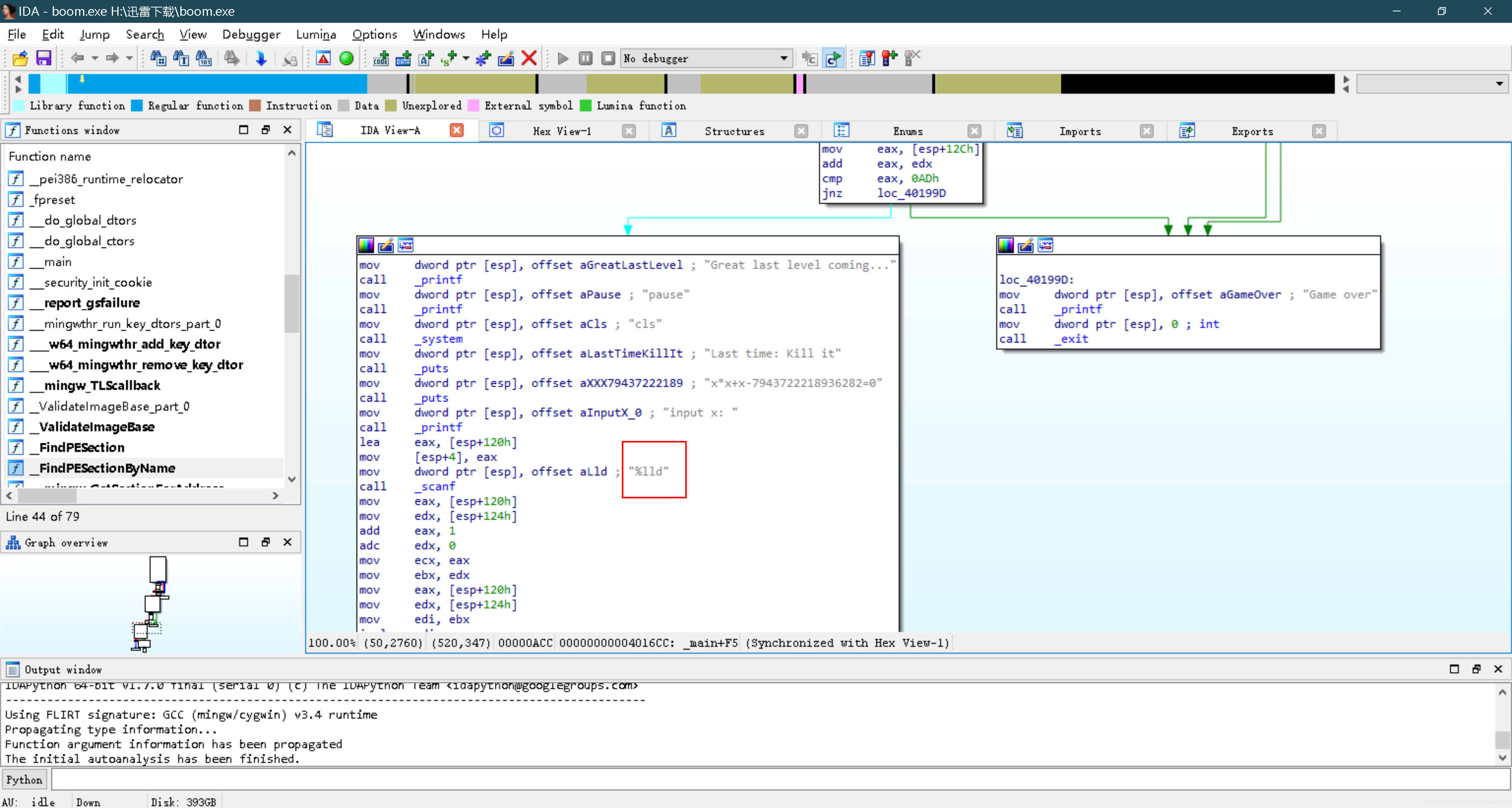
Task: Jump back with the left arrow icon
Action: point(77,58)
